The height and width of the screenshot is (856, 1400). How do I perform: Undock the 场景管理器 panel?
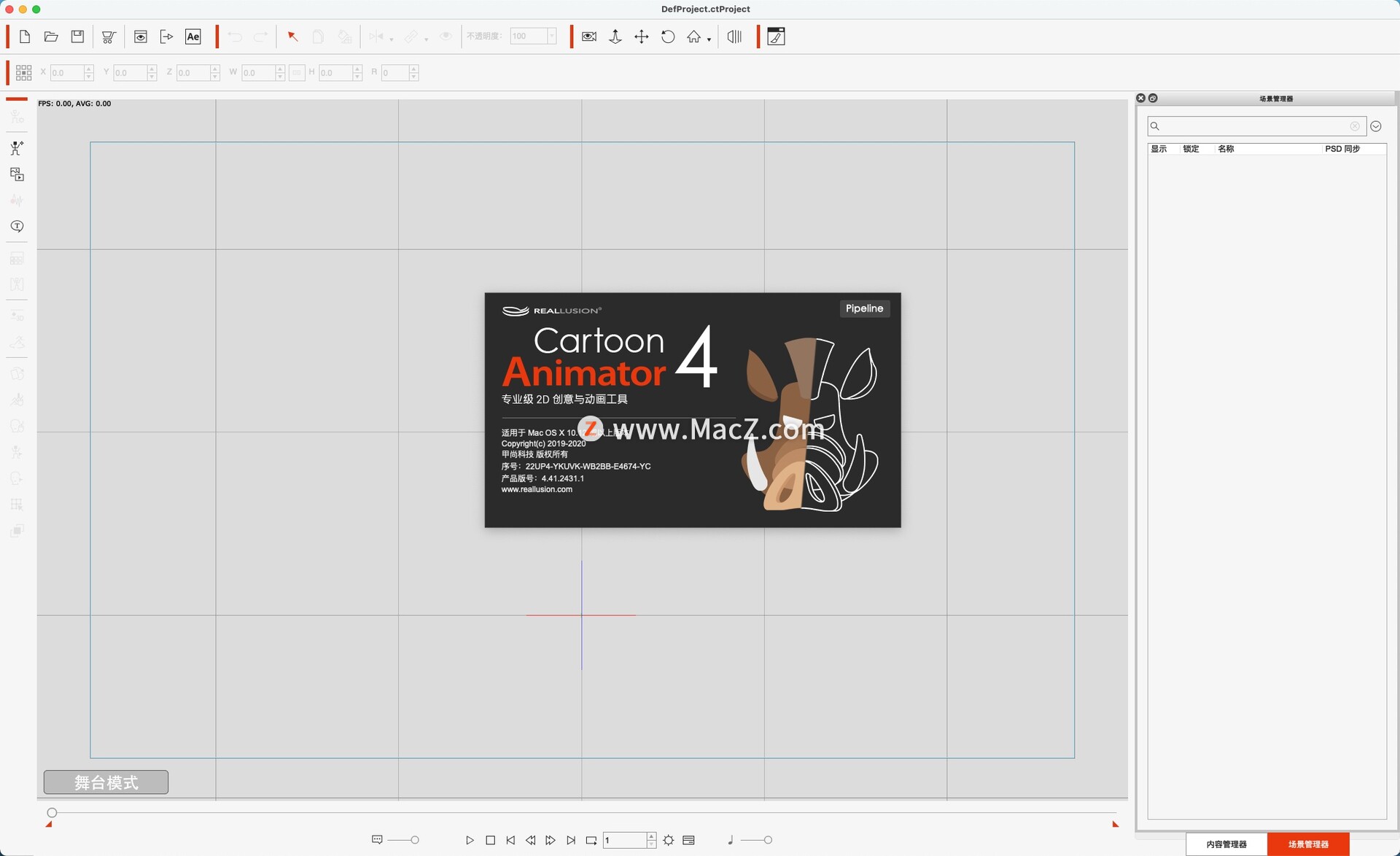coord(1153,98)
